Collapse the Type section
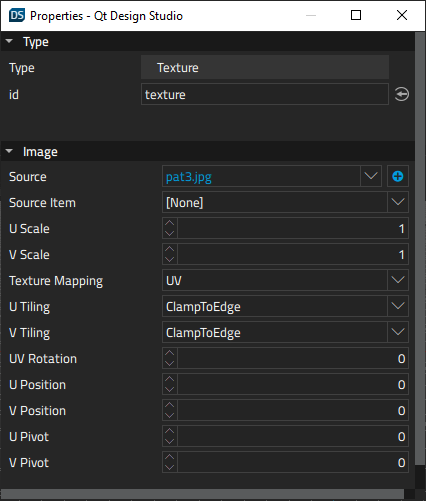The image size is (426, 501). (x=9, y=41)
